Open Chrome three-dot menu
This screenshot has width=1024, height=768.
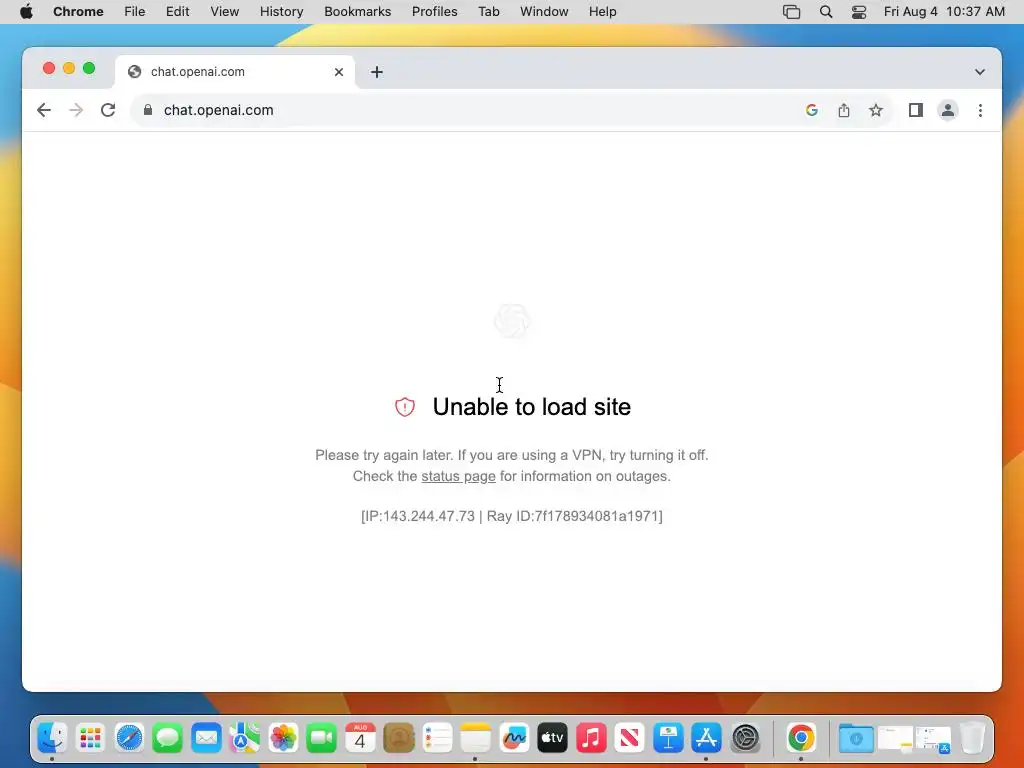(x=980, y=110)
